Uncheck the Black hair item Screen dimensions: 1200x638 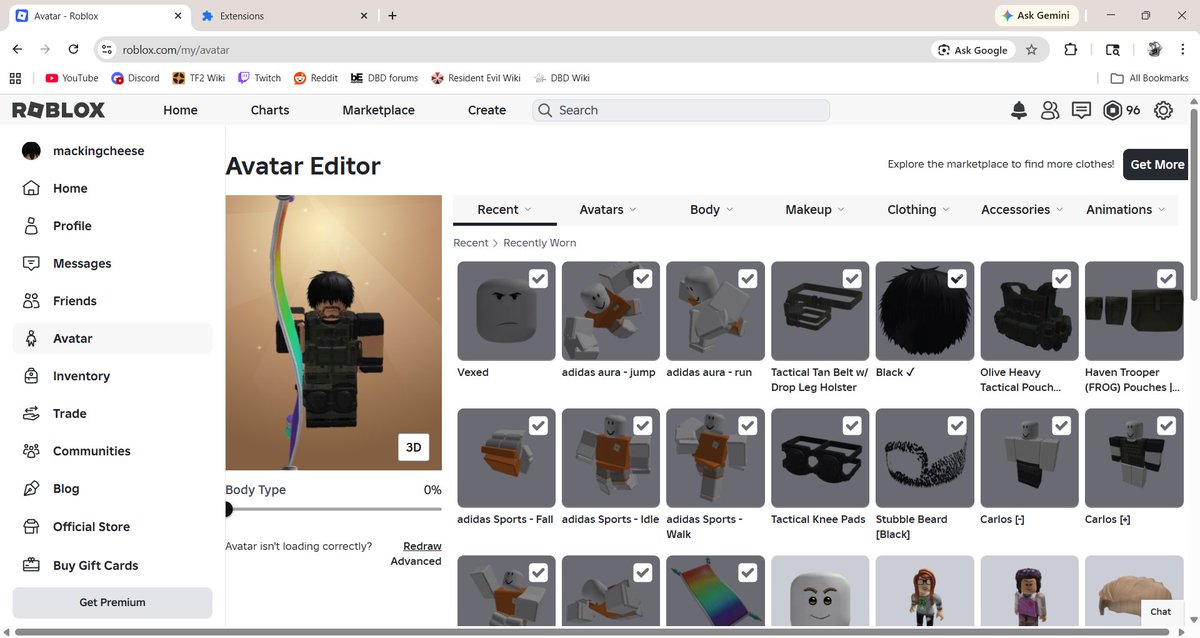[x=957, y=278]
